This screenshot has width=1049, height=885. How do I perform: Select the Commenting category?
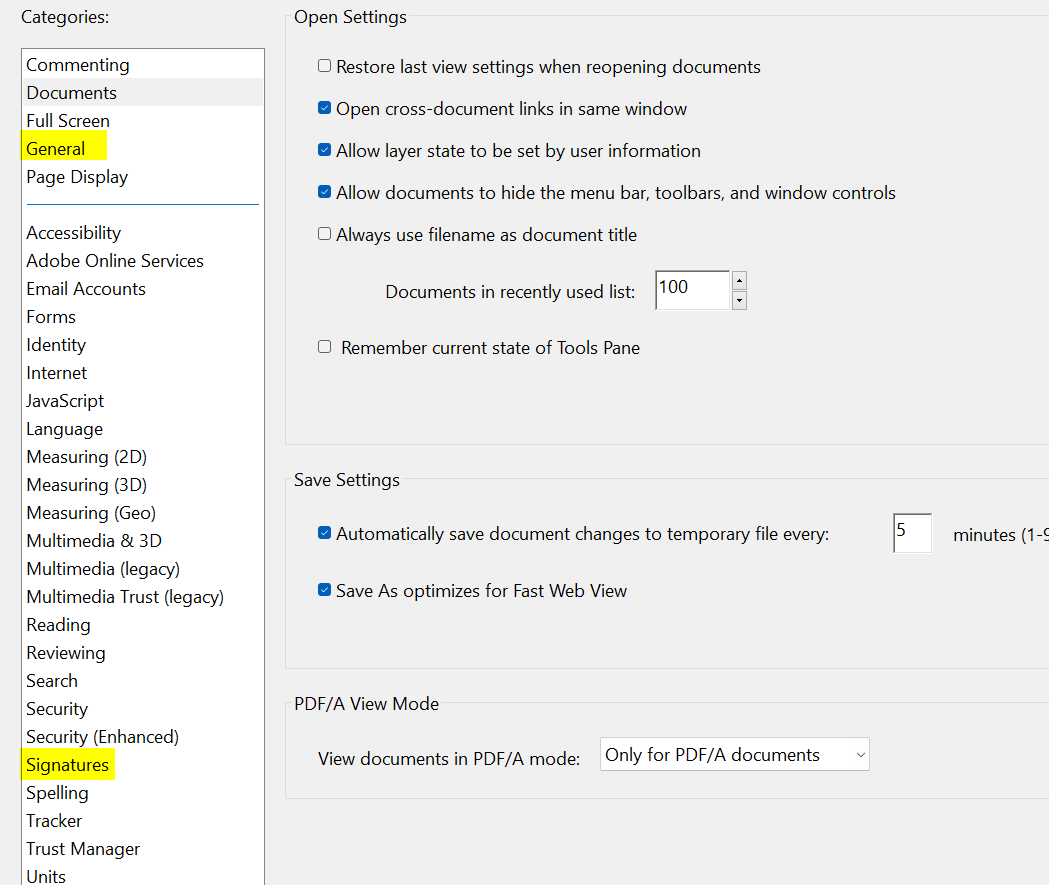tap(77, 64)
